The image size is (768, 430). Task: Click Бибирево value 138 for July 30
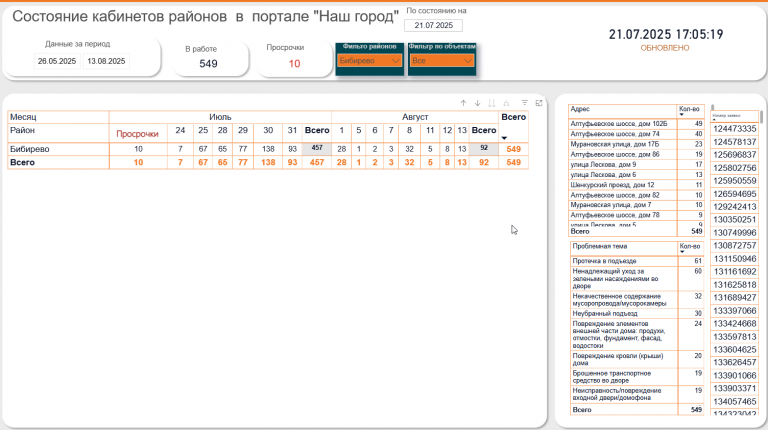(x=268, y=149)
